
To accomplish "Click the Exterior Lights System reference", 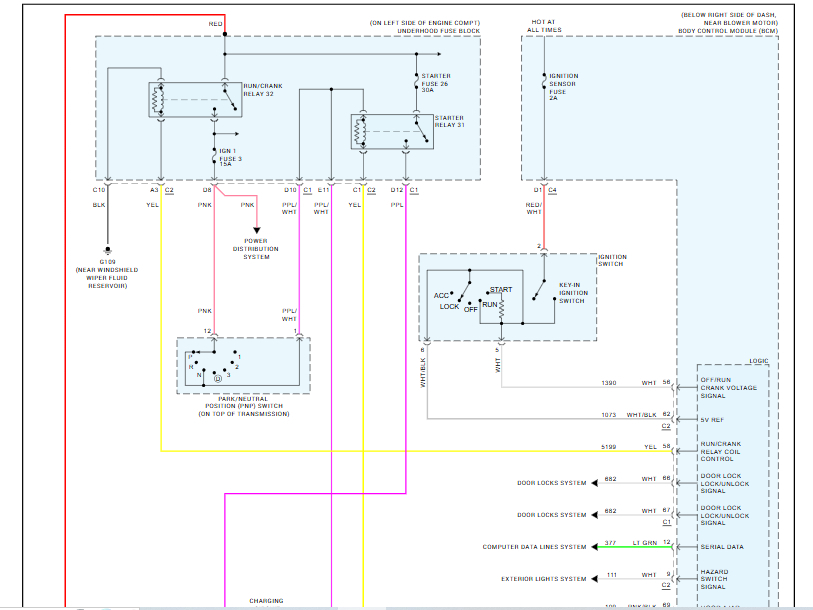I will pos(543,579).
